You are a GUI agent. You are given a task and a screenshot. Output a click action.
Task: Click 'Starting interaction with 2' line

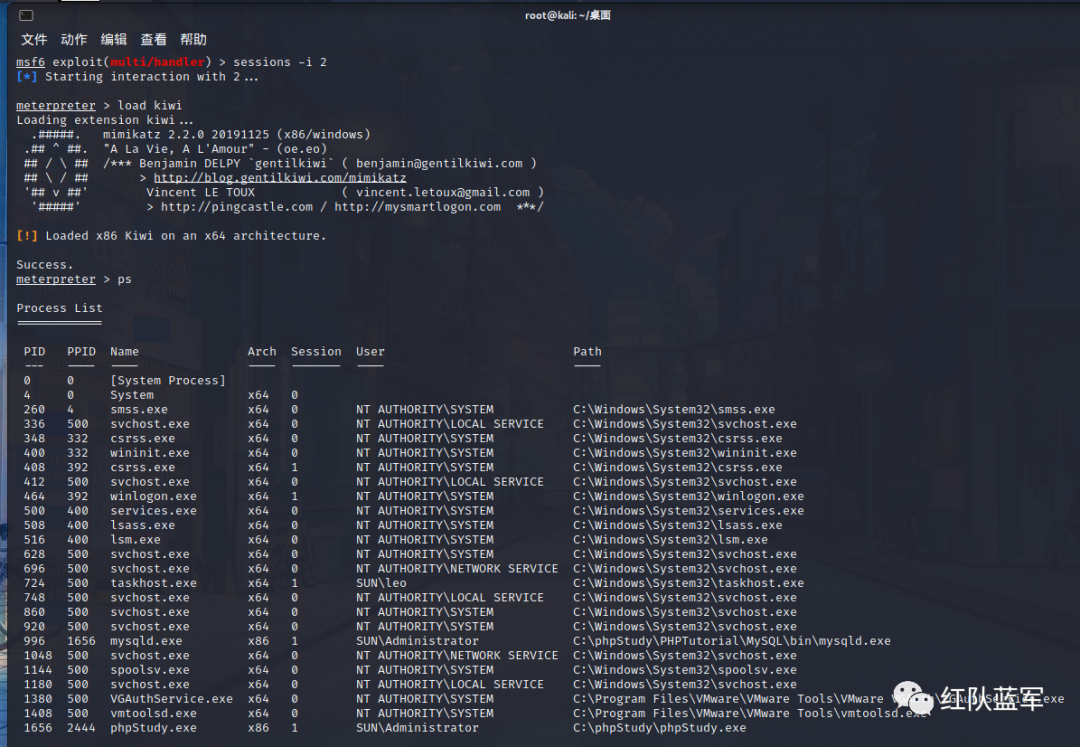click(137, 76)
